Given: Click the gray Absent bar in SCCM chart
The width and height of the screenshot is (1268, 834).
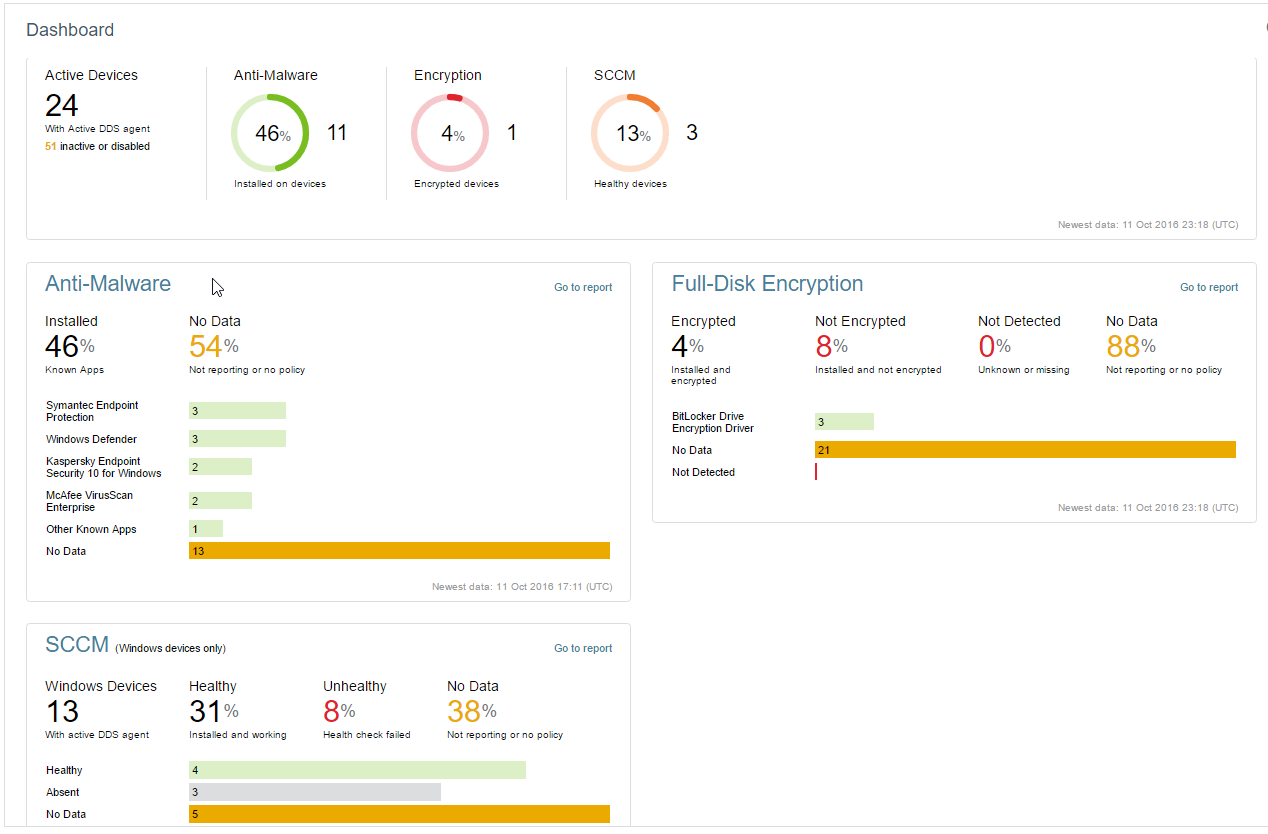Looking at the screenshot, I should [x=315, y=792].
